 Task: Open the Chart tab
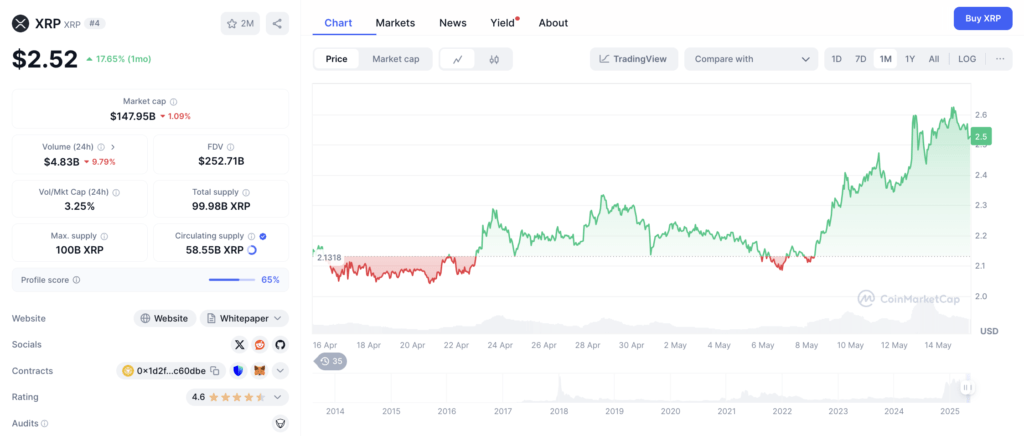[x=338, y=23]
